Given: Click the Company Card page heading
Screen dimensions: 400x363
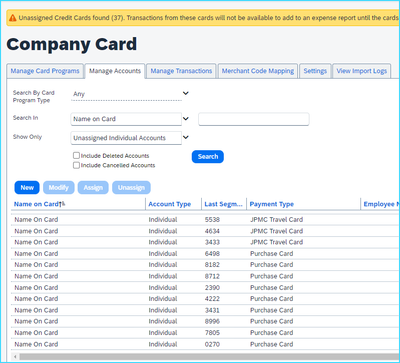Looking at the screenshot, I should click(72, 44).
